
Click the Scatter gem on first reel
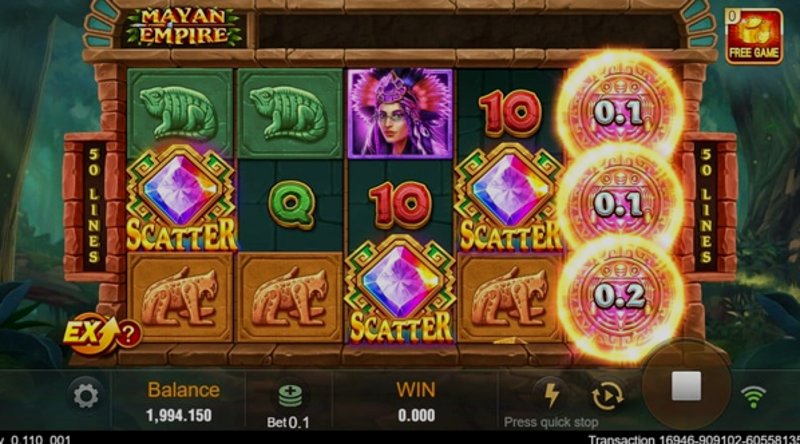tap(181, 199)
